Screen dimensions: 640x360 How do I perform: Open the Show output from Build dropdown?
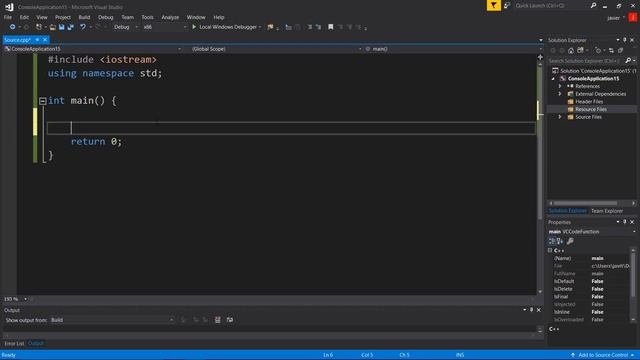112,320
